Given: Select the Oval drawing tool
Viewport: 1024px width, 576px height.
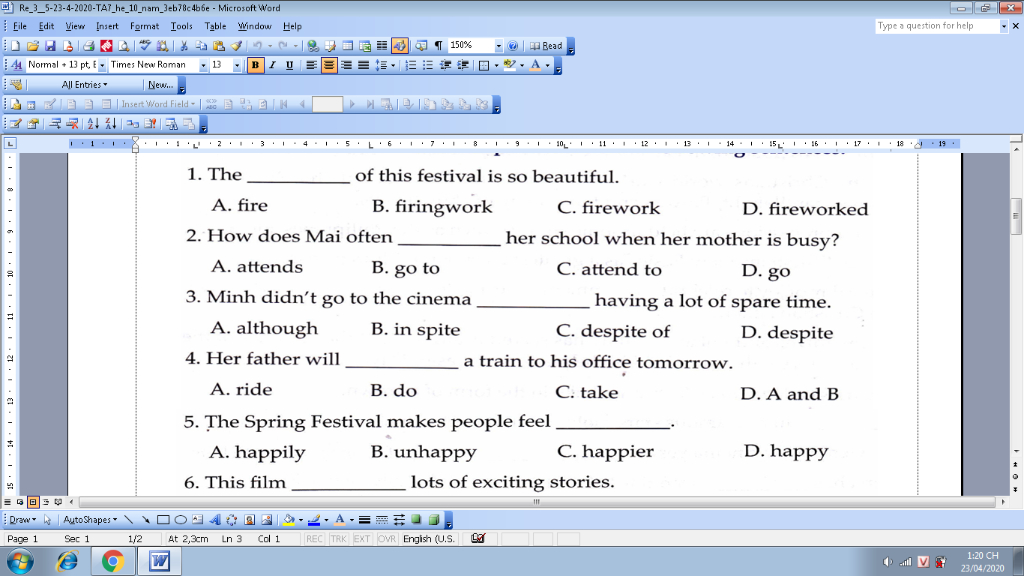Looking at the screenshot, I should point(181,520).
